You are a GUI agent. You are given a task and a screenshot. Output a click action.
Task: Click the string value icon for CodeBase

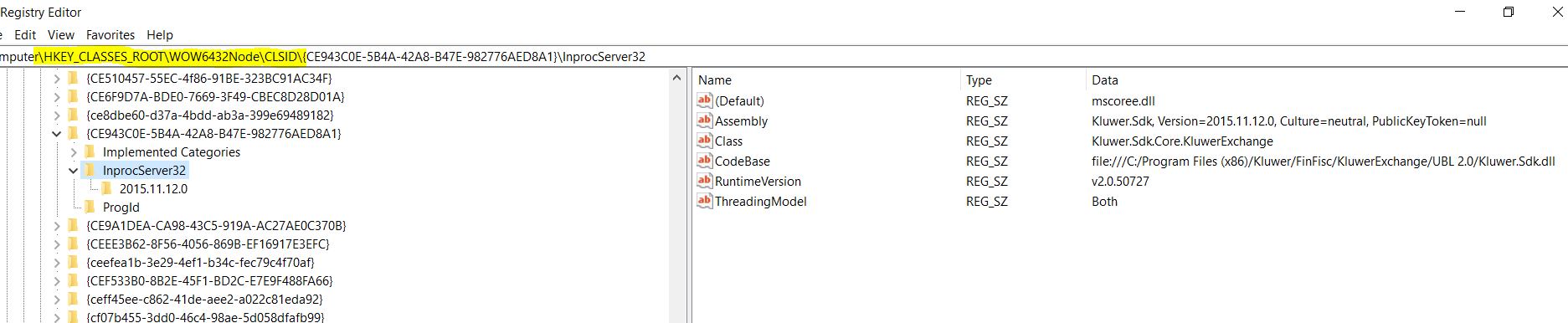coord(705,161)
